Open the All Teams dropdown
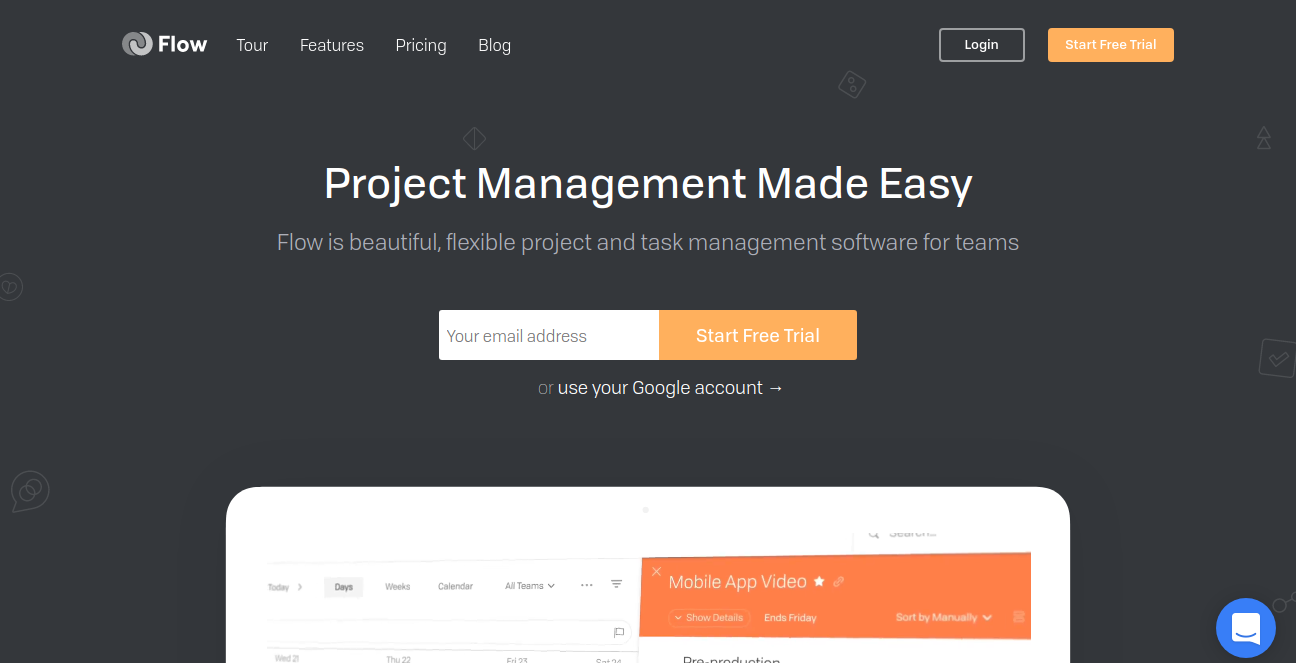This screenshot has height=663, width=1296. (530, 586)
